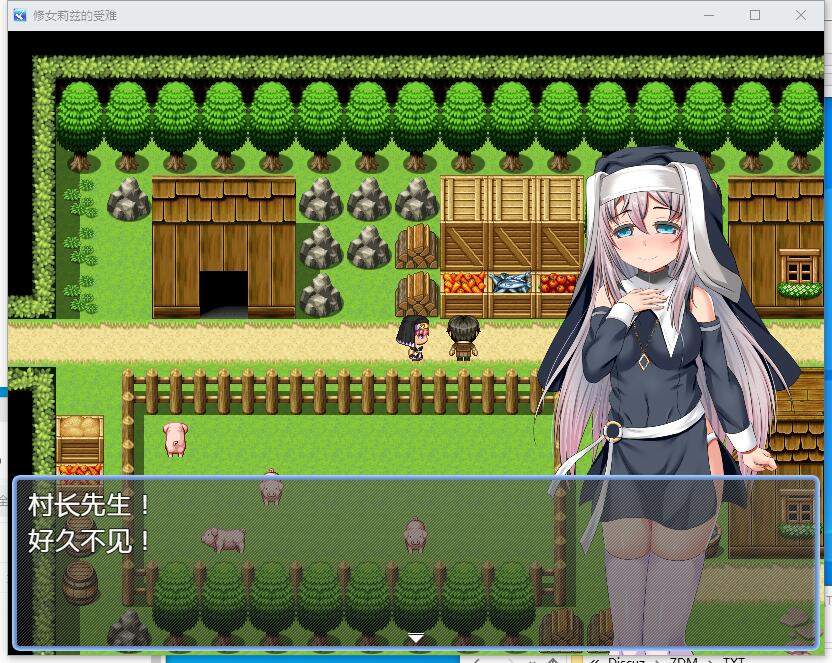This screenshot has height=663, width=832.
Task: Click the game app icon in title bar
Action: click(x=19, y=15)
